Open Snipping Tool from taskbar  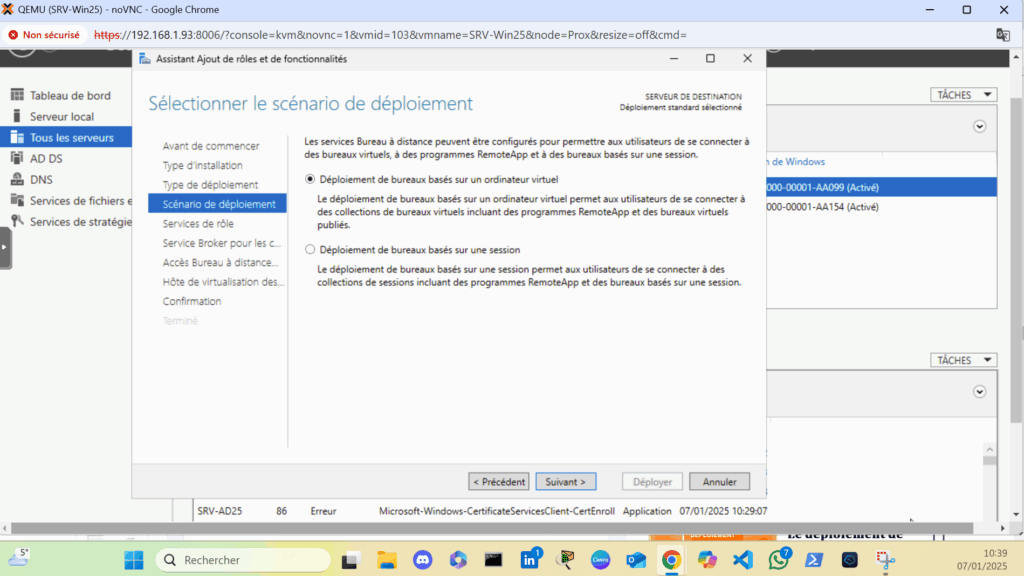click(886, 560)
